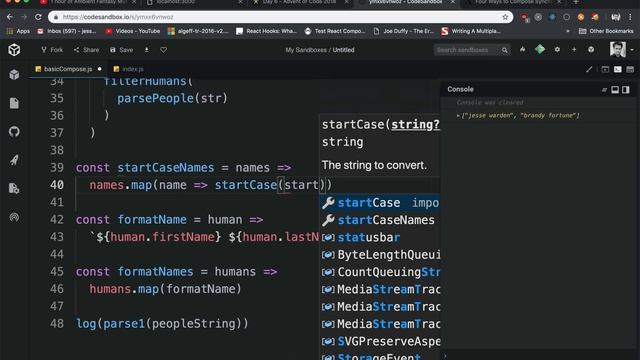
Task: Click unsaved dot on basicCompose.js tab
Action: (99, 69)
